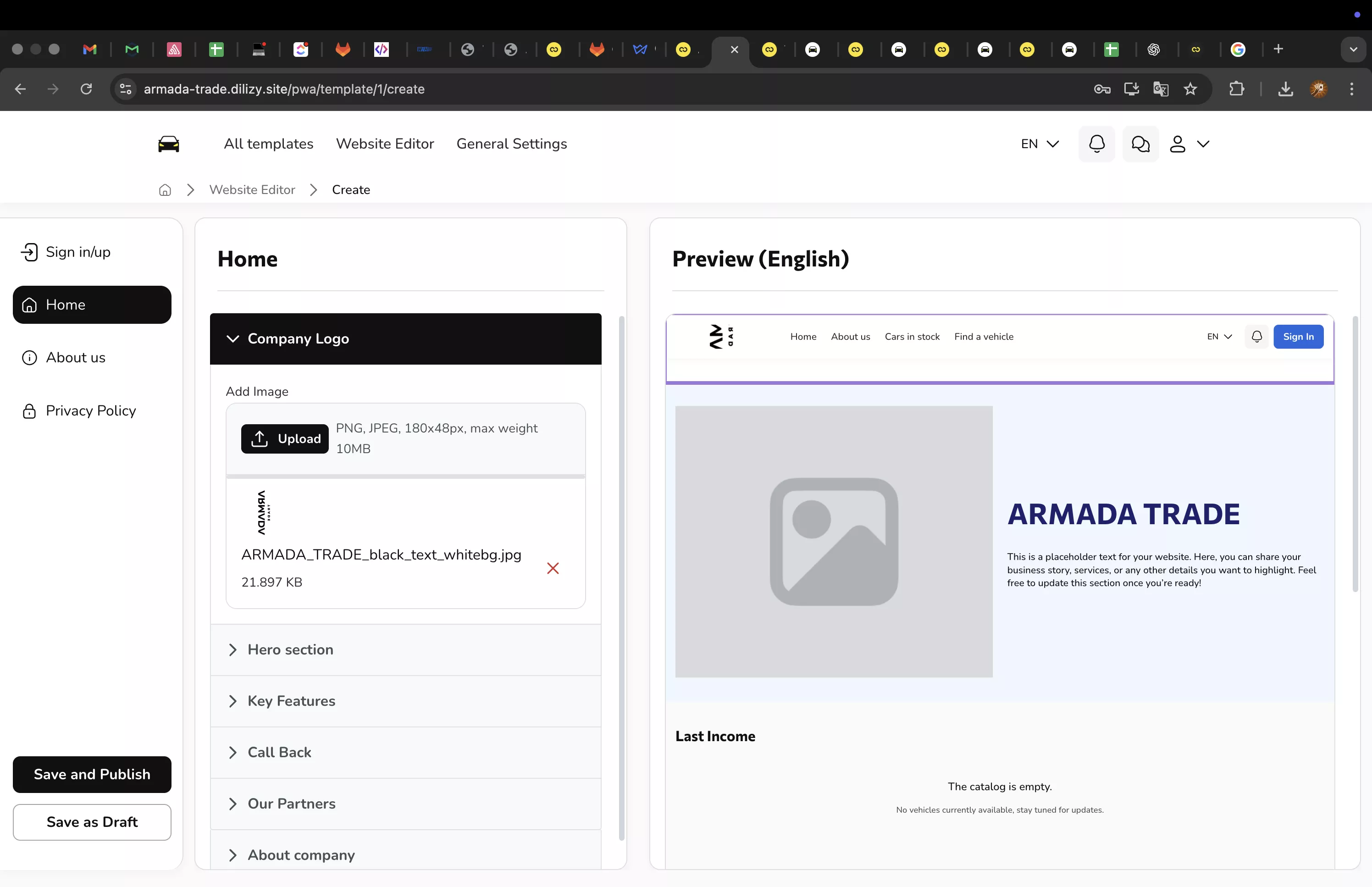Open notifications bell in top header

pos(1096,144)
